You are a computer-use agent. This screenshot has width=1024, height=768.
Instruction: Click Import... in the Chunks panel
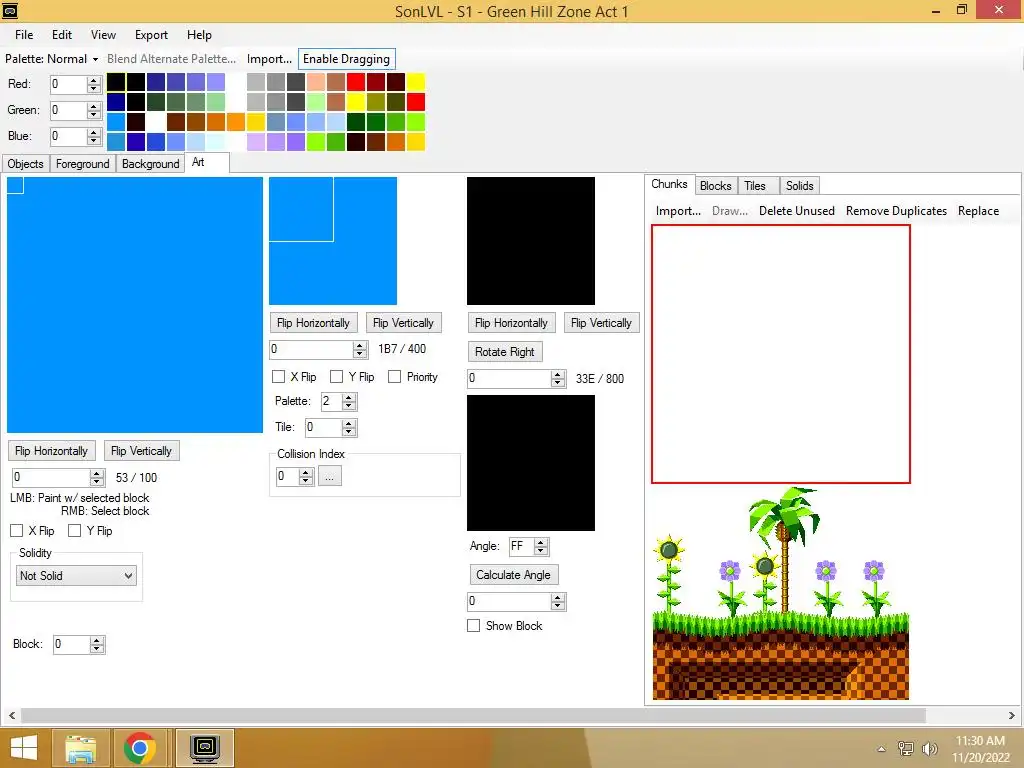pyautogui.click(x=678, y=211)
